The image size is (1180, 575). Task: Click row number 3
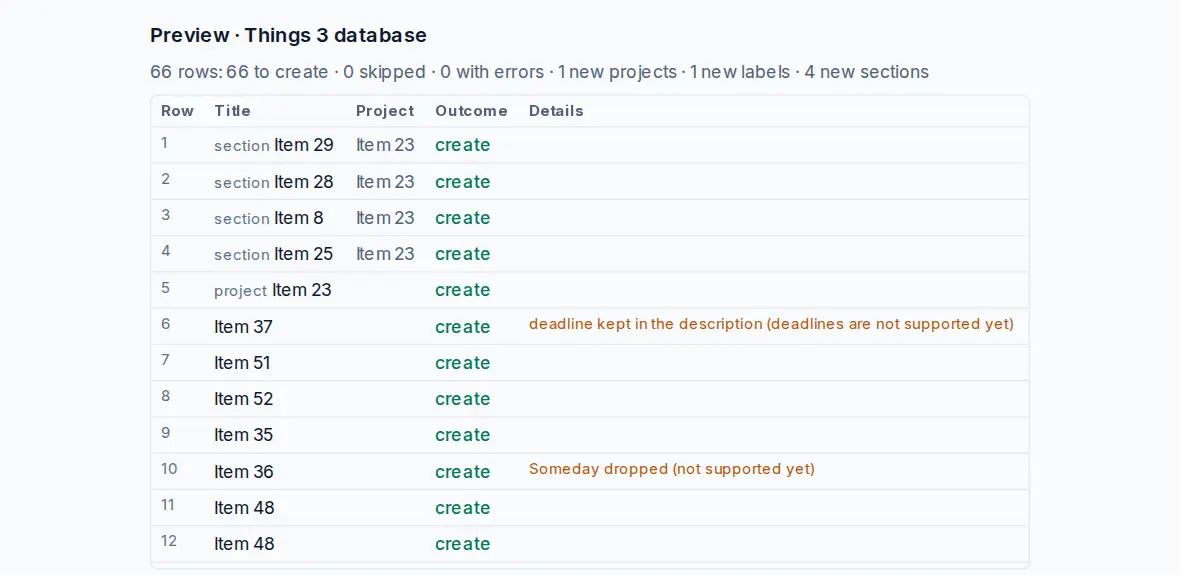click(166, 215)
